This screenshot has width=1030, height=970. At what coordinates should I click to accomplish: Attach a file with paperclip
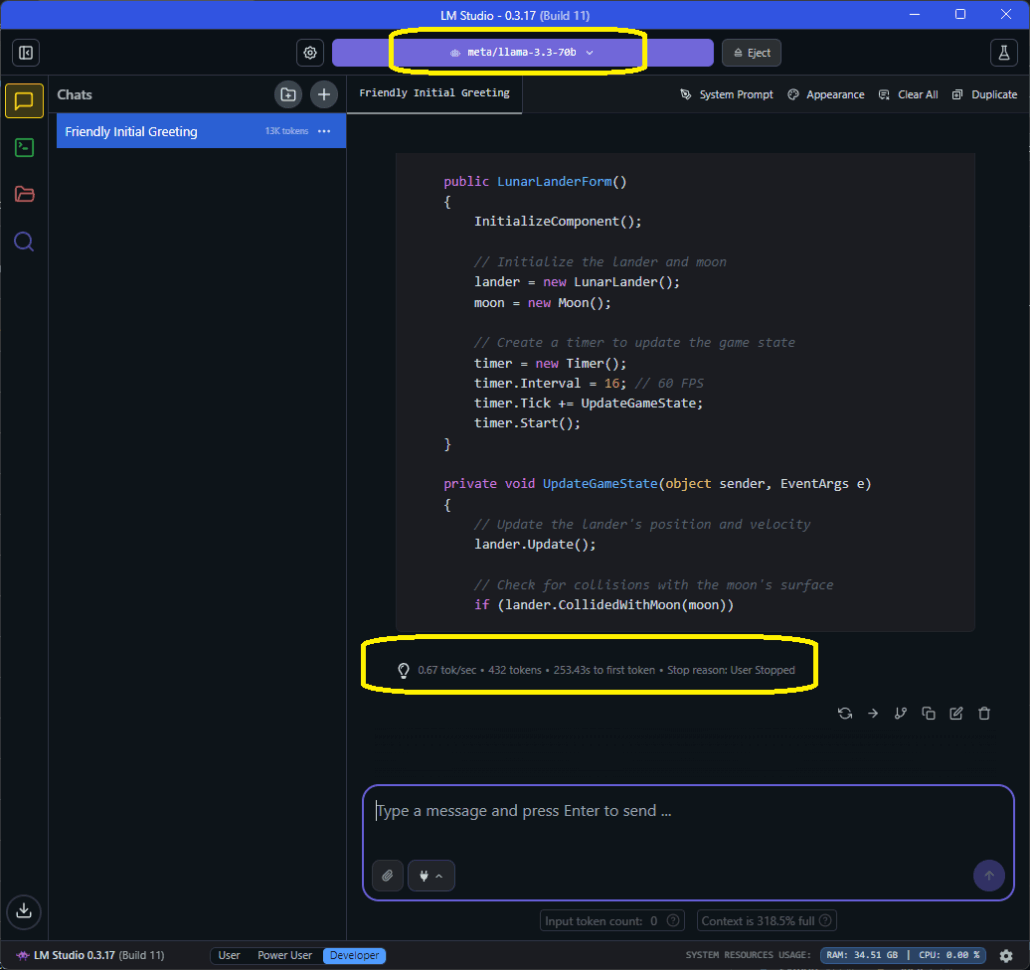tap(388, 875)
